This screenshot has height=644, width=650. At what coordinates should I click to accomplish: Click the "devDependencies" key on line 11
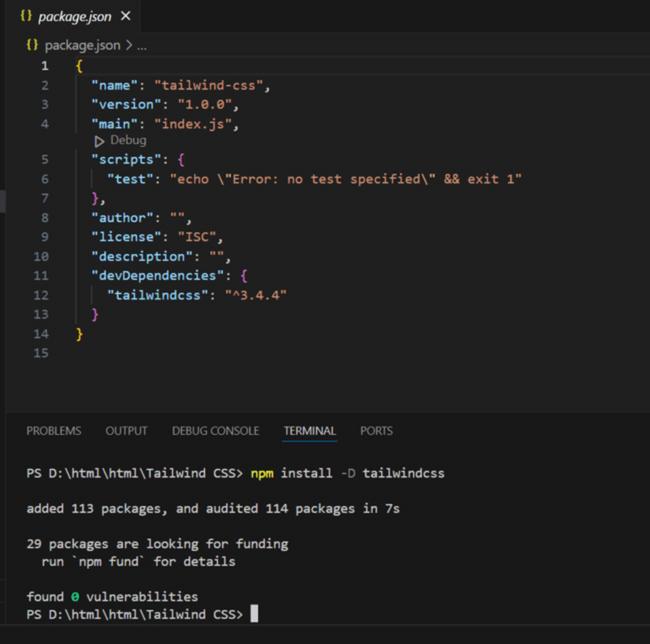click(x=158, y=276)
